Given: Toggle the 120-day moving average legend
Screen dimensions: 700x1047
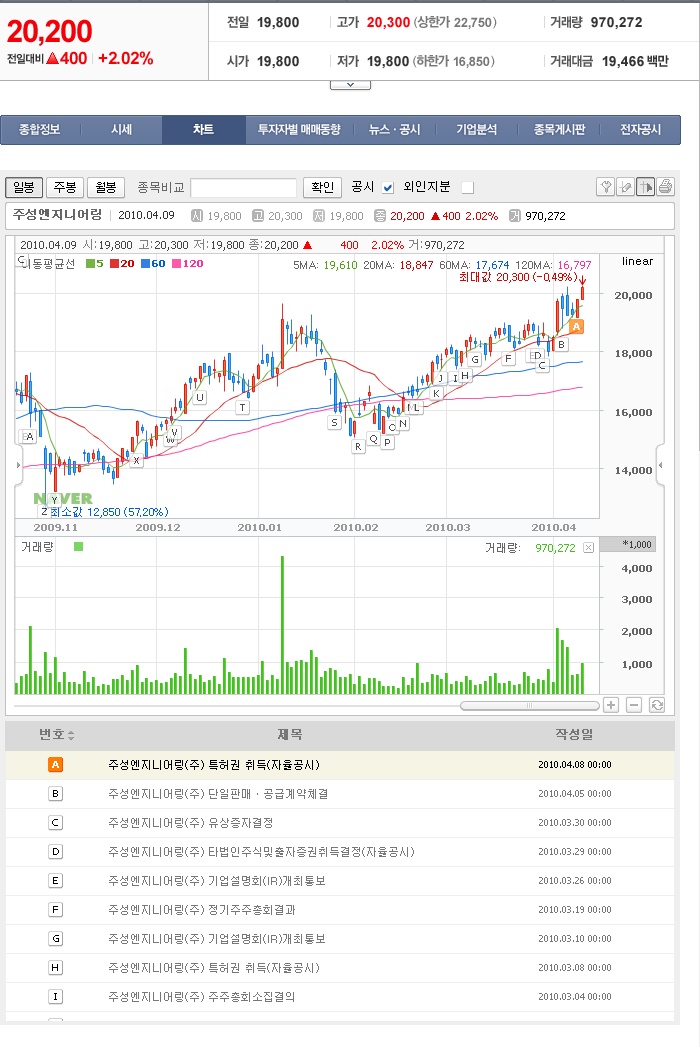Looking at the screenshot, I should click(x=188, y=264).
